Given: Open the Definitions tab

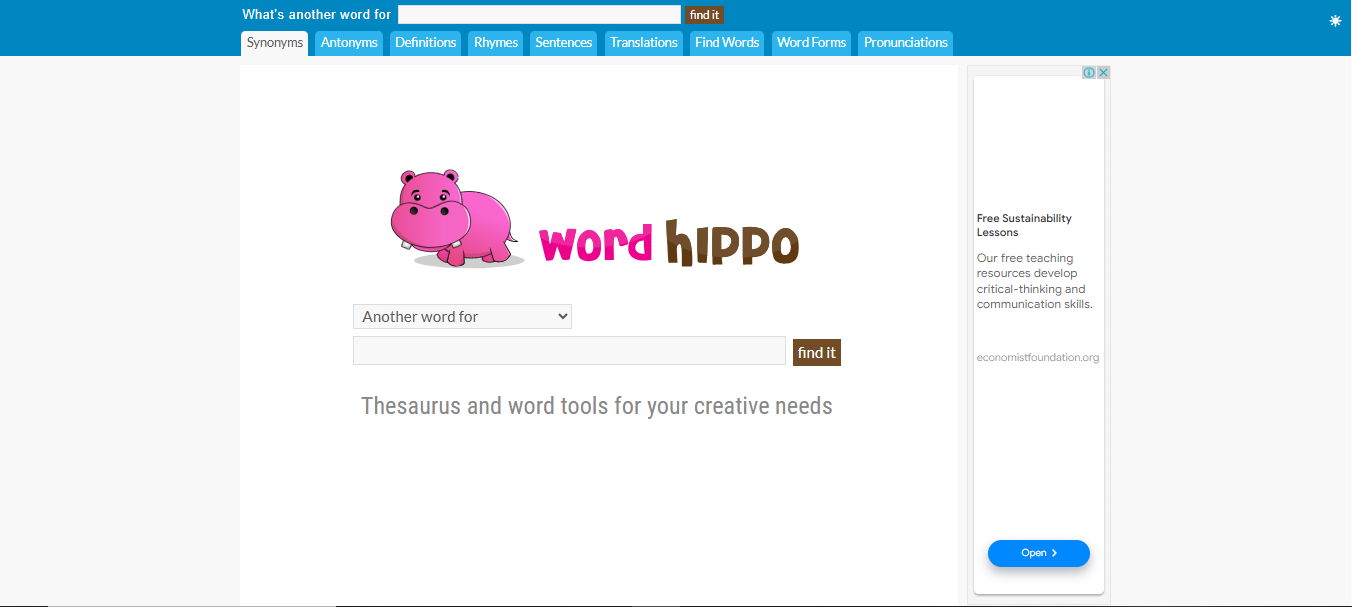Looking at the screenshot, I should tap(425, 43).
